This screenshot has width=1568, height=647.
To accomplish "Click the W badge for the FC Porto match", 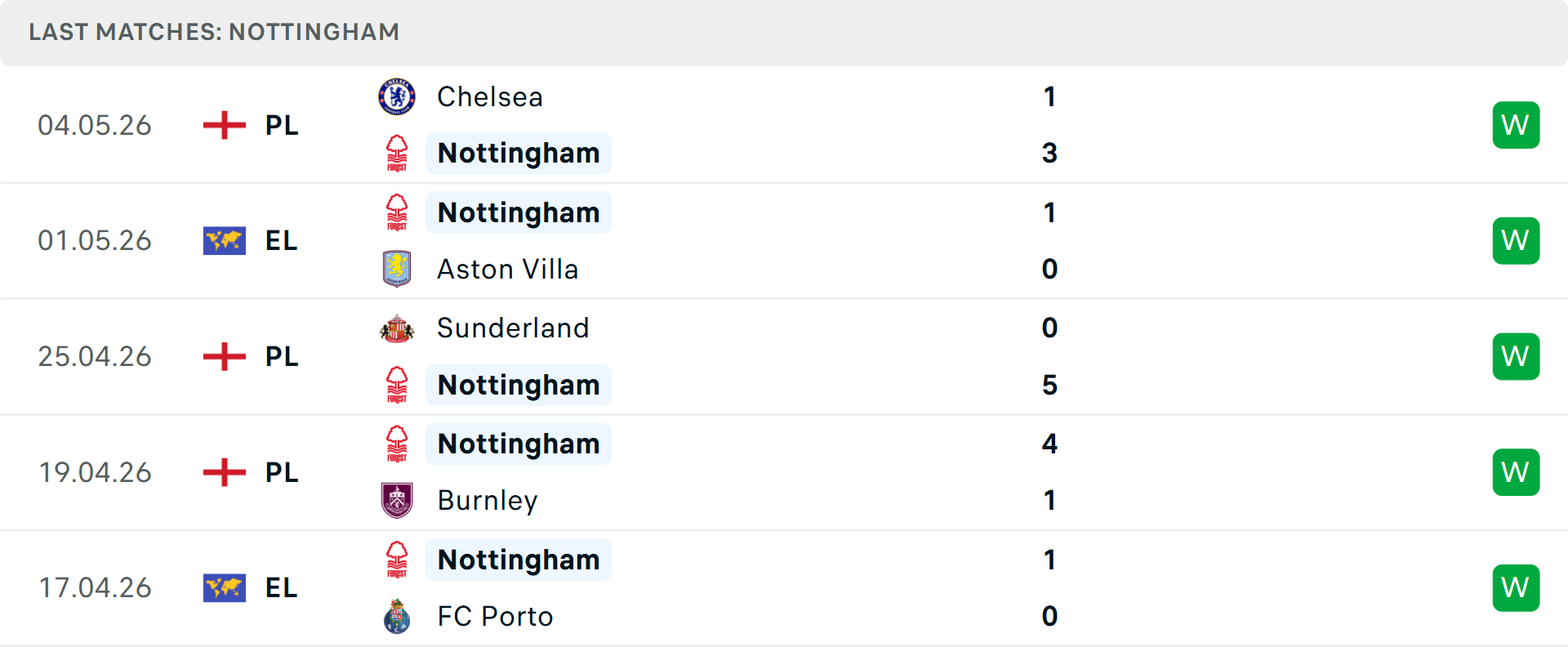I will (1516, 588).
